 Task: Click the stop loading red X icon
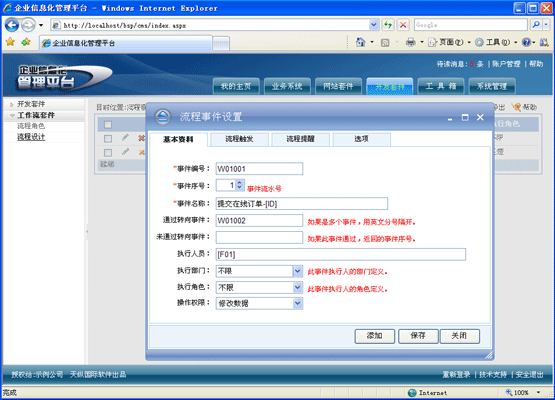click(403, 25)
